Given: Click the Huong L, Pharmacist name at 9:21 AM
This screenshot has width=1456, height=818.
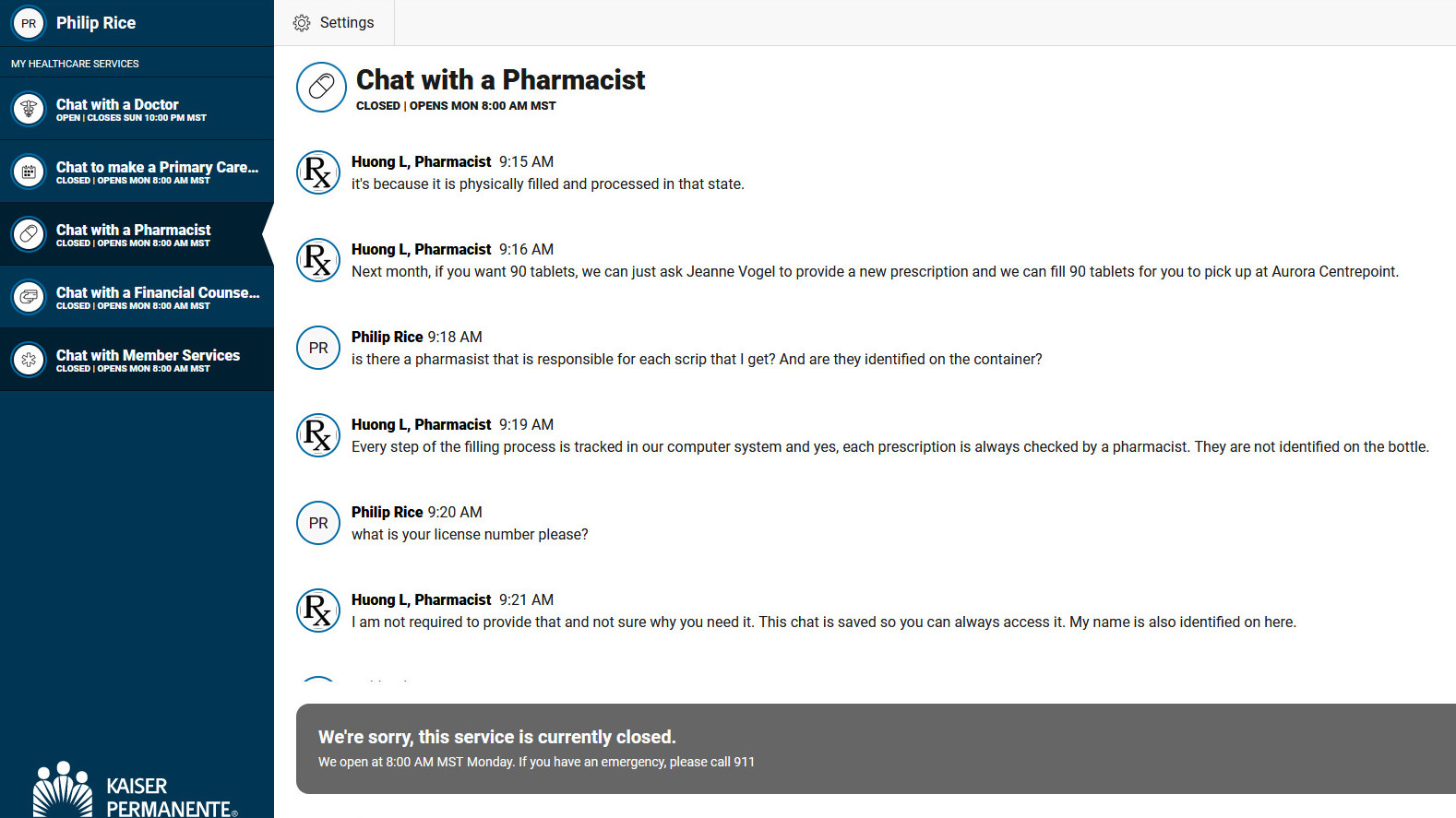Looking at the screenshot, I should (422, 599).
